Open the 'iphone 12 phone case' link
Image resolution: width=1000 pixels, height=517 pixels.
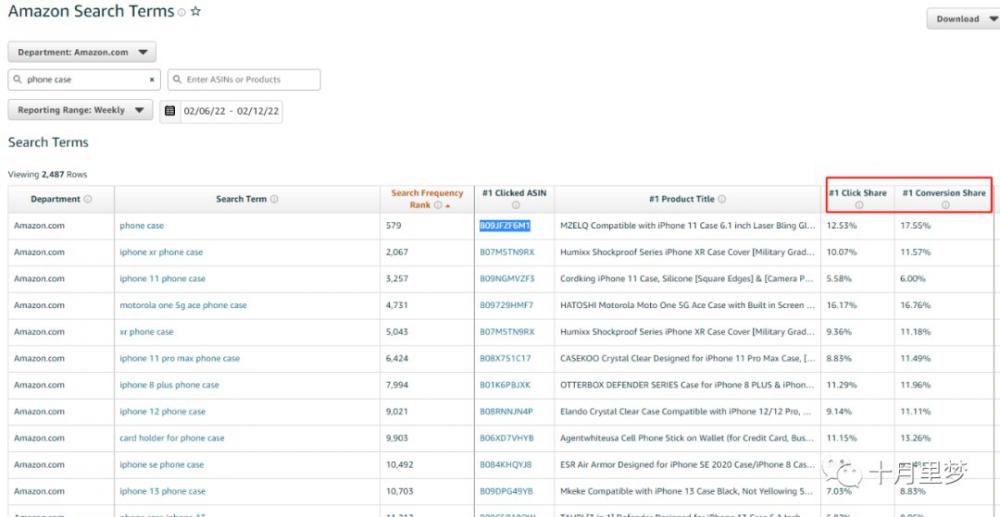click(163, 412)
